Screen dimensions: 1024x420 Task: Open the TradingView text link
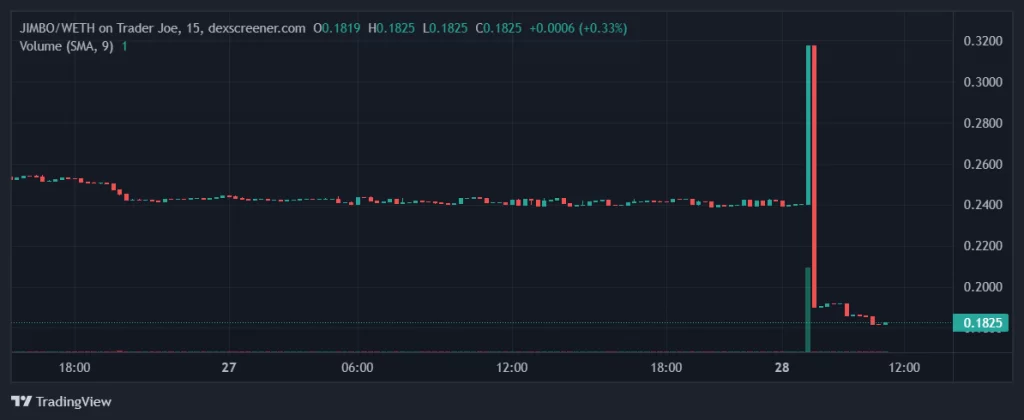(x=73, y=402)
